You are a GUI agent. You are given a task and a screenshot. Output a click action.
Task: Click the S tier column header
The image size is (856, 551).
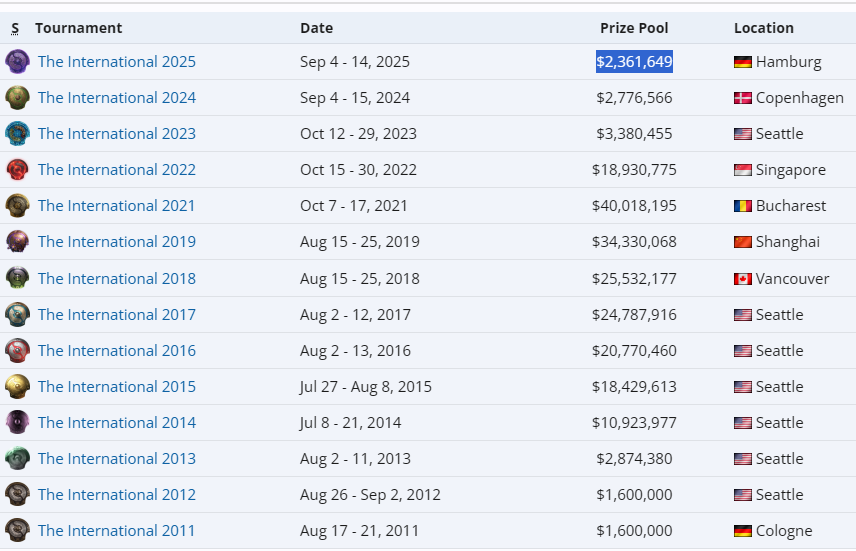pyautogui.click(x=15, y=28)
